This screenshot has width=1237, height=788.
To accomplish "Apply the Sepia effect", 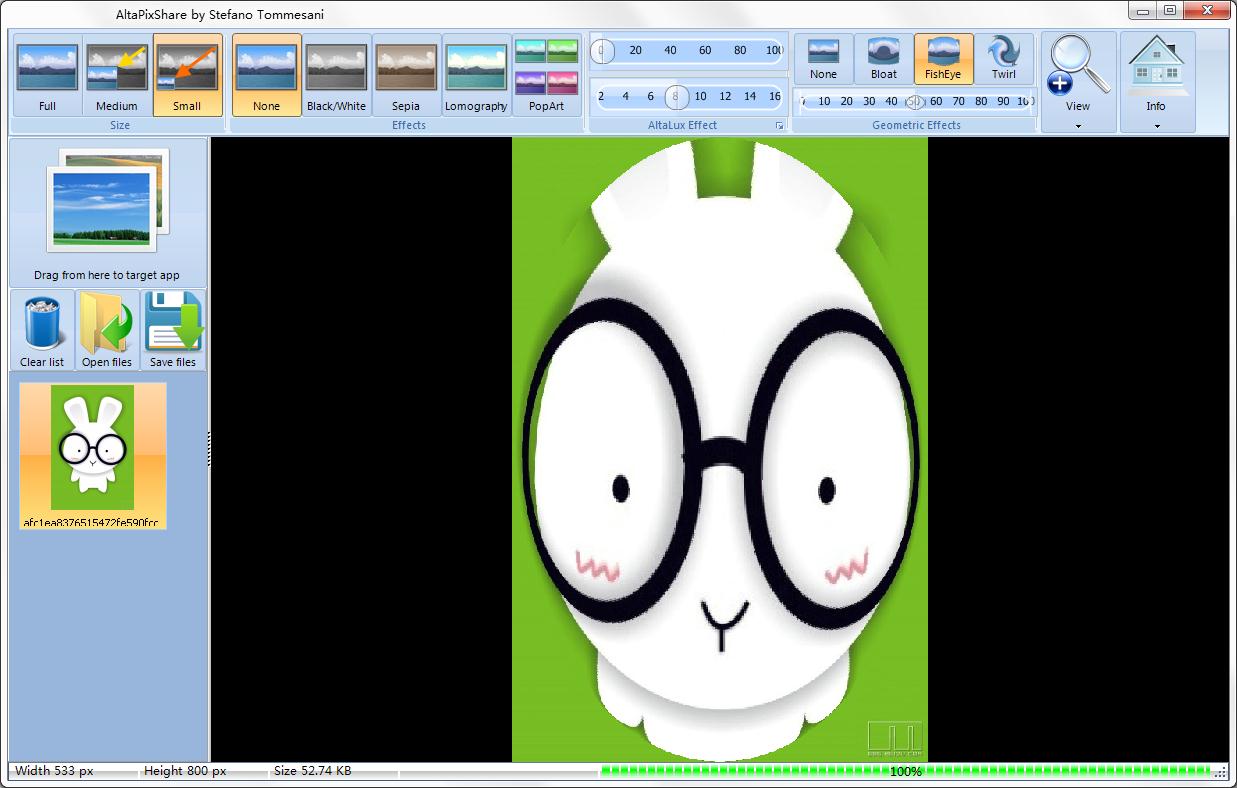I will [x=406, y=76].
